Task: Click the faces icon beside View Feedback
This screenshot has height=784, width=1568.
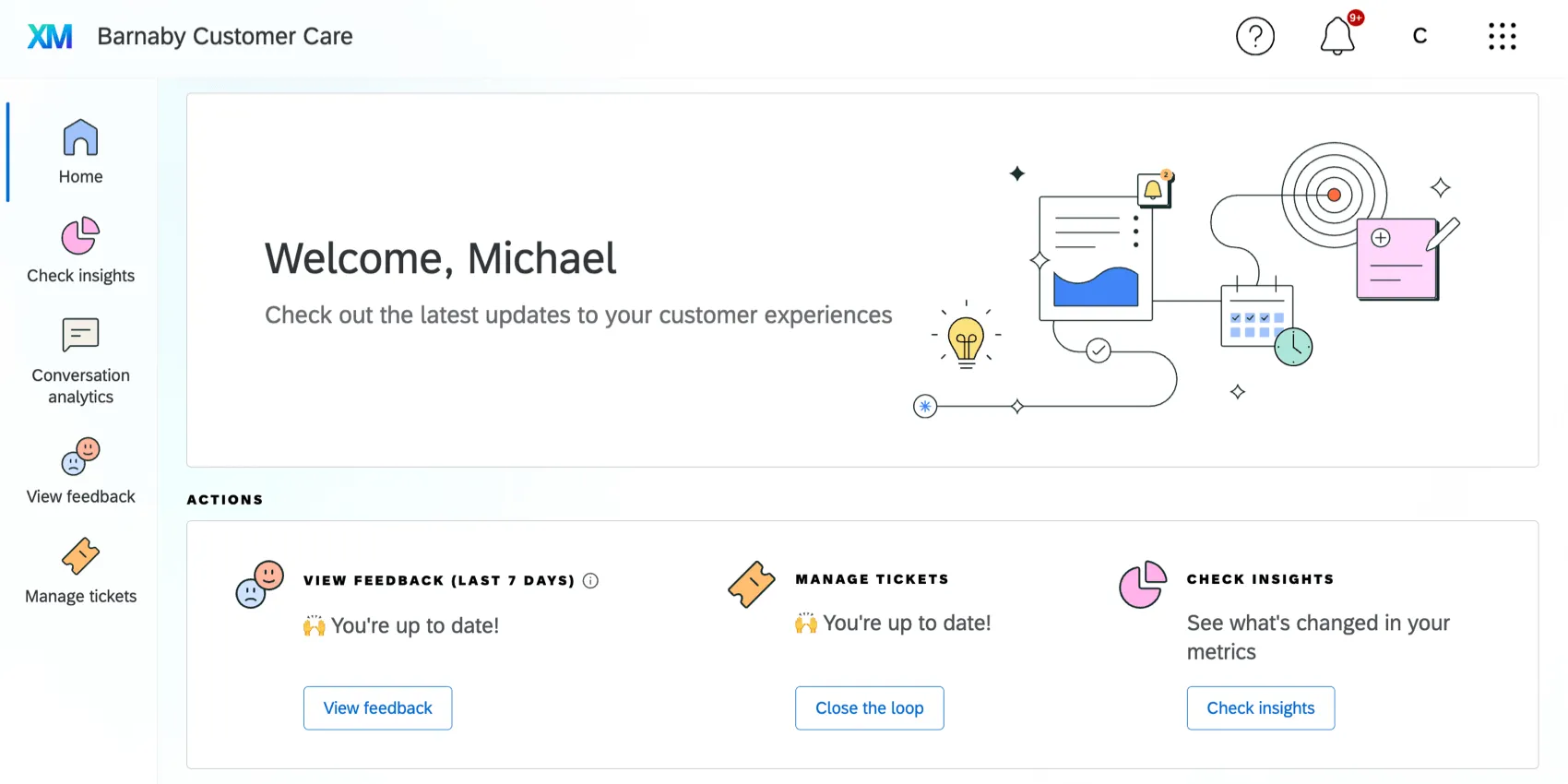Action: coord(258,585)
